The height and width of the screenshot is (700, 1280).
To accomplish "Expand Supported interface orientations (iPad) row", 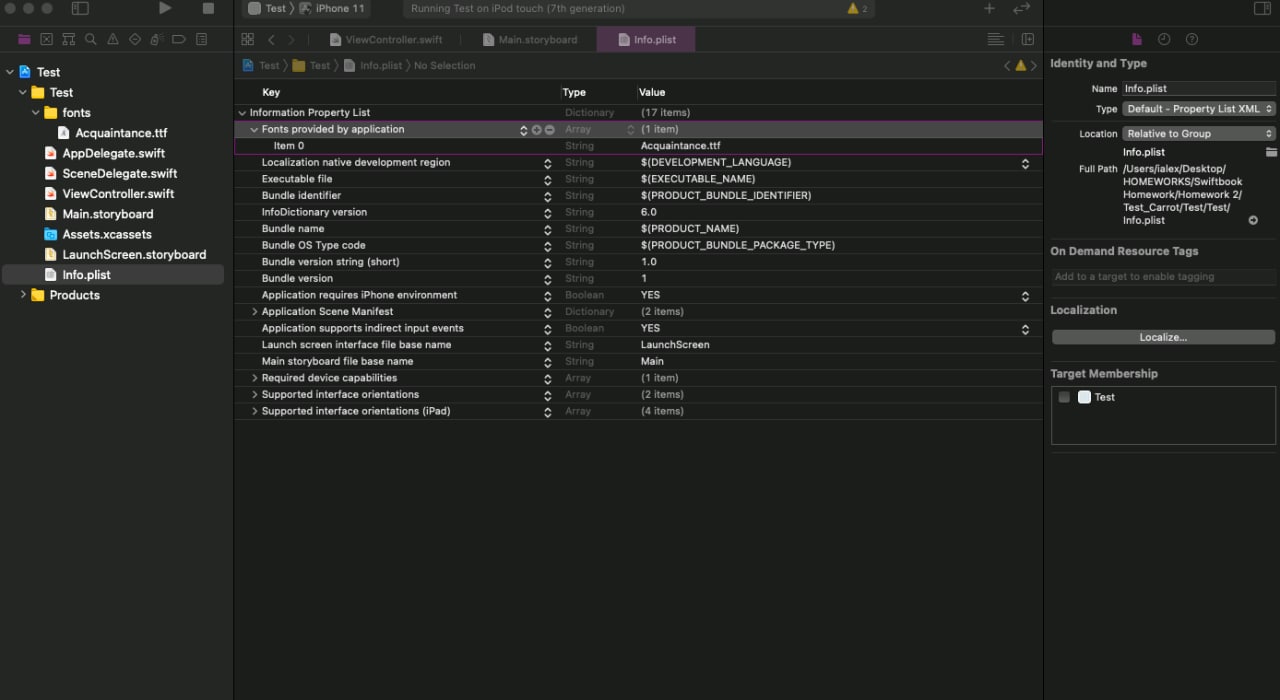I will 254,411.
